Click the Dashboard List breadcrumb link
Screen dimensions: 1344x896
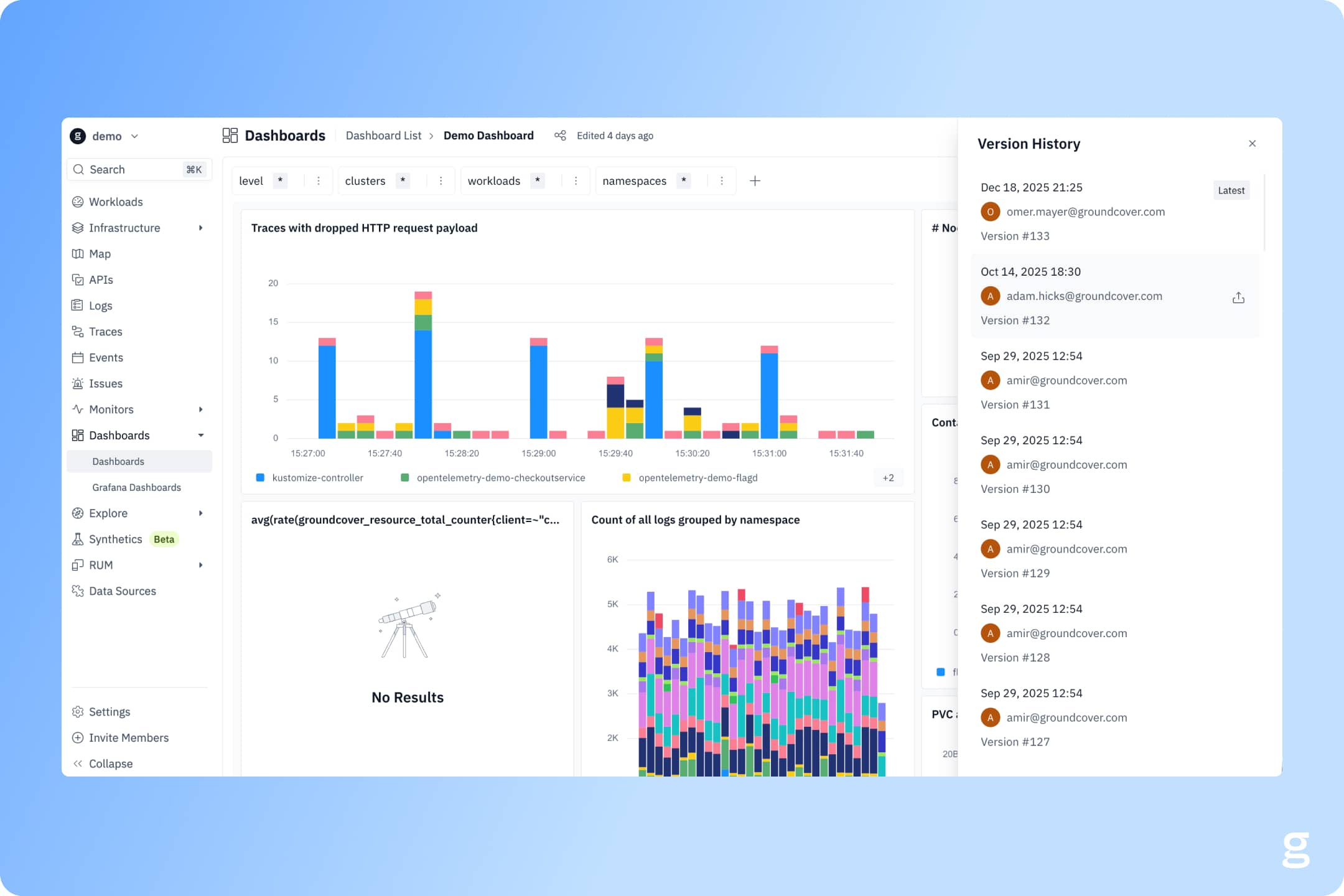click(383, 136)
